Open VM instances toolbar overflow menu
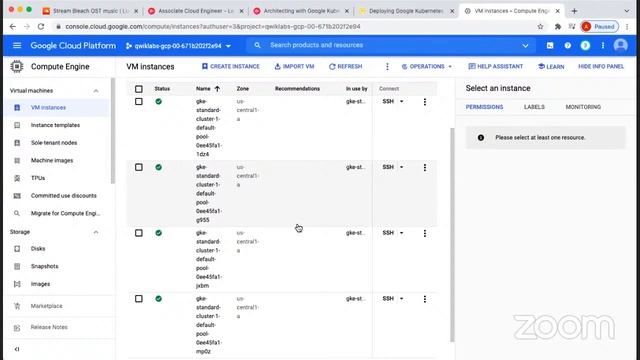640x360 pixels. [x=387, y=67]
